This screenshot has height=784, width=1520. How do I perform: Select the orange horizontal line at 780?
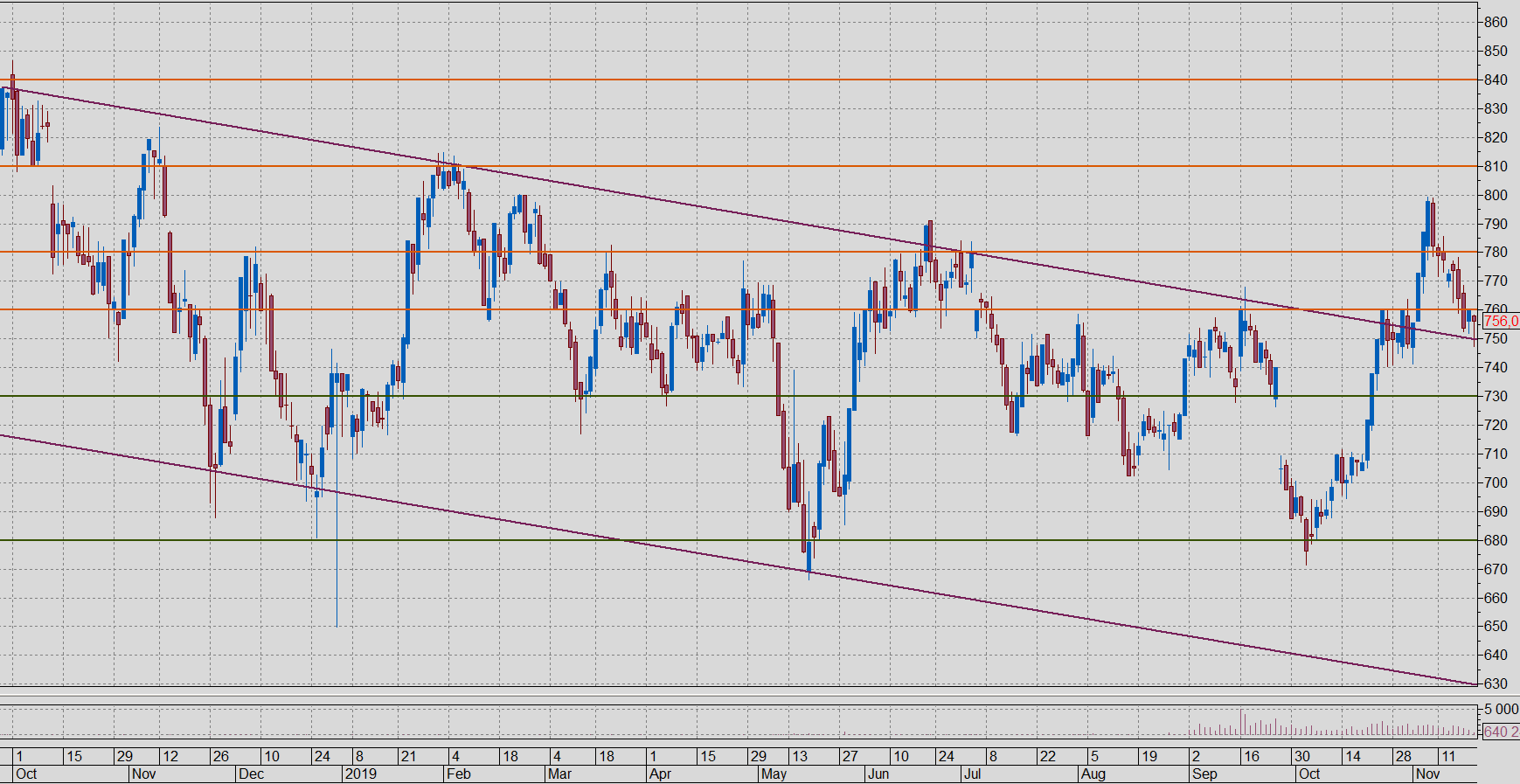(739, 252)
